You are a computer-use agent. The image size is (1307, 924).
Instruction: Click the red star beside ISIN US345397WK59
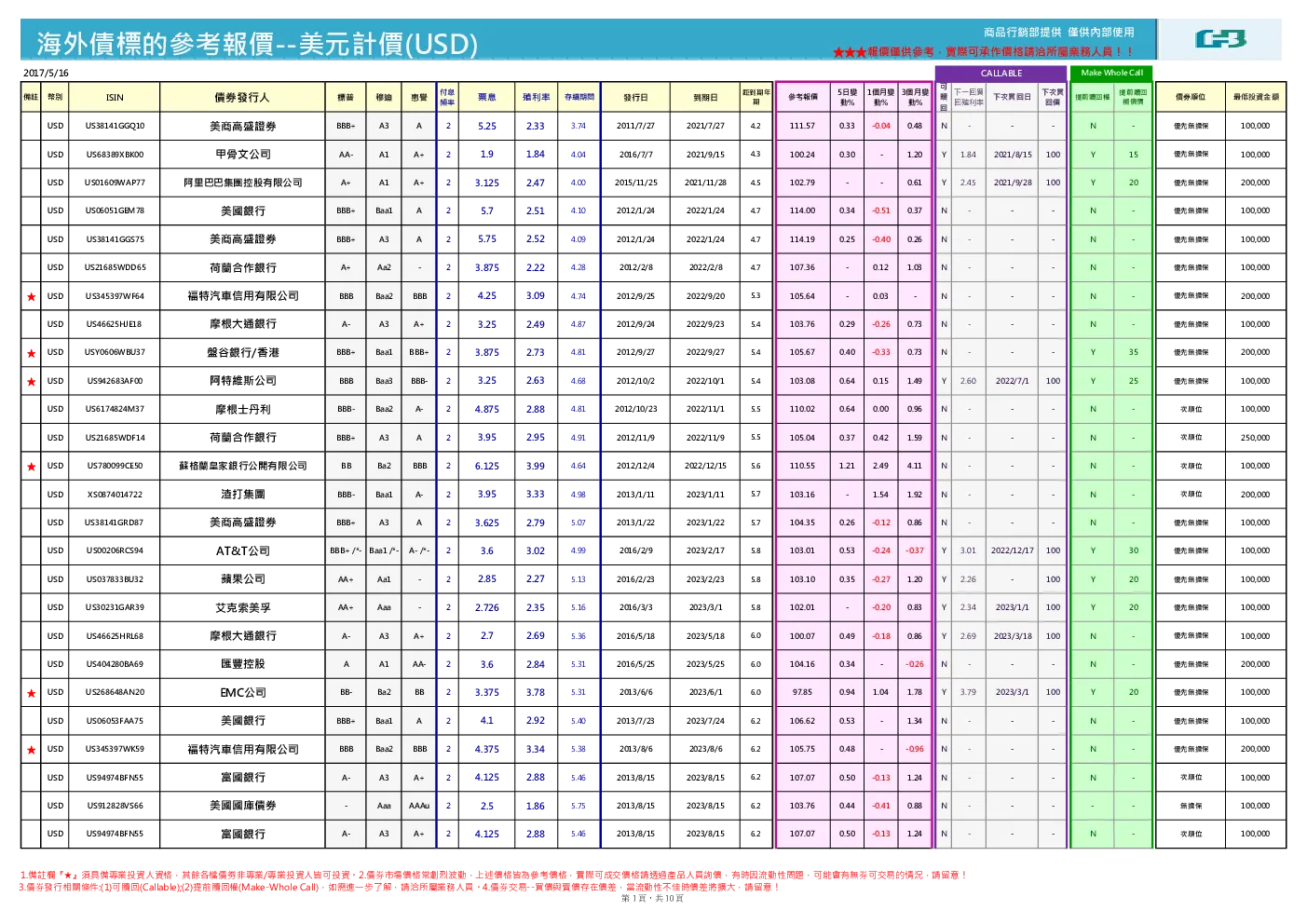[31, 750]
